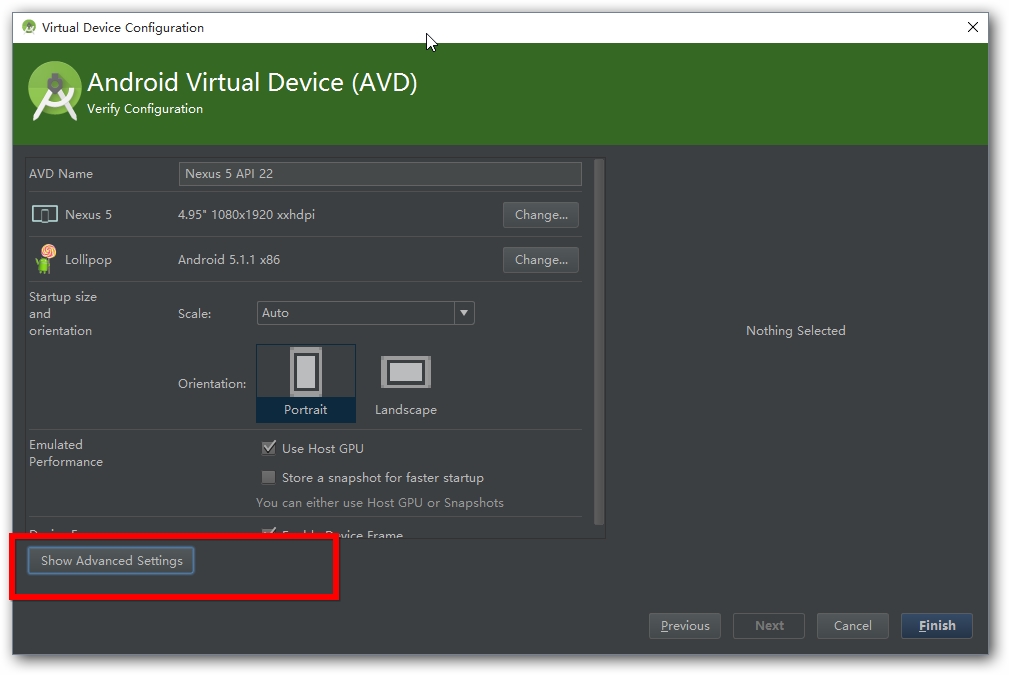Select Portrait orientation
The height and width of the screenshot is (675, 1009).
(x=306, y=384)
